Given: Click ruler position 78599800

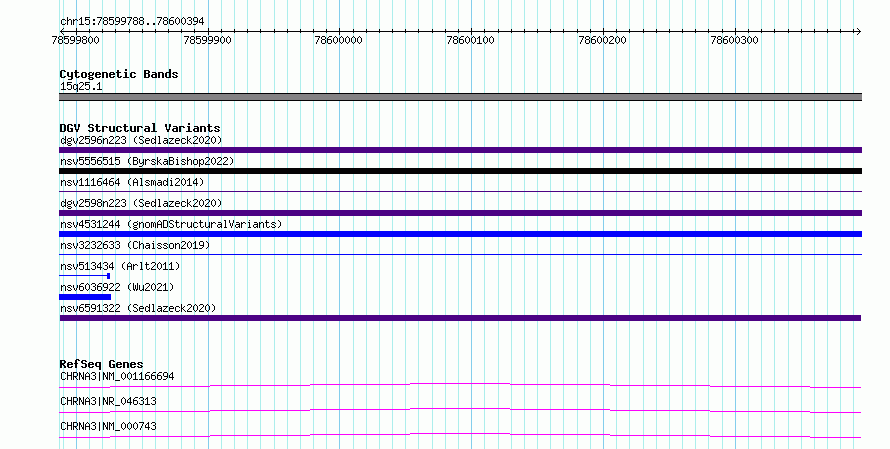Looking at the screenshot, I should pos(75,40).
